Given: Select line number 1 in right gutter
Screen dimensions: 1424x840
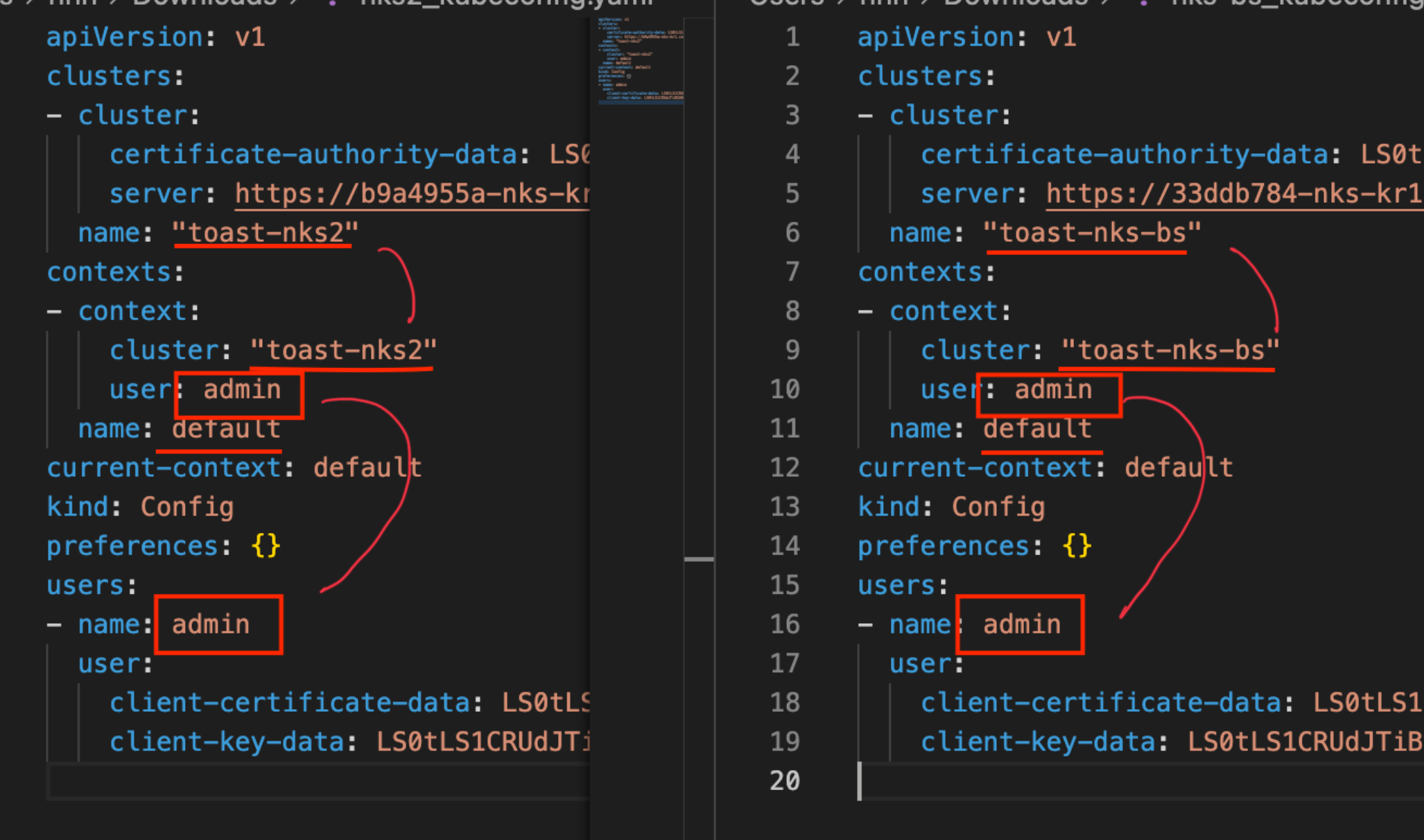Looking at the screenshot, I should (792, 37).
